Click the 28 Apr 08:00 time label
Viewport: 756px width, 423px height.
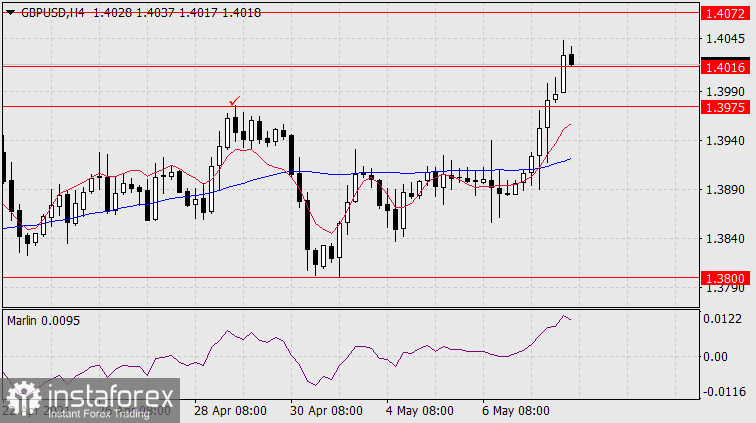pyautogui.click(x=231, y=411)
